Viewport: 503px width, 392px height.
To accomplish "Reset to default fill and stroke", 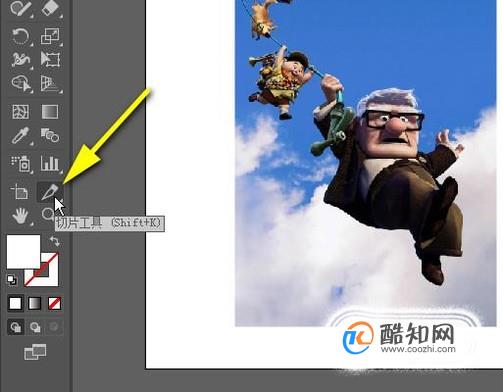I will pos(12,280).
